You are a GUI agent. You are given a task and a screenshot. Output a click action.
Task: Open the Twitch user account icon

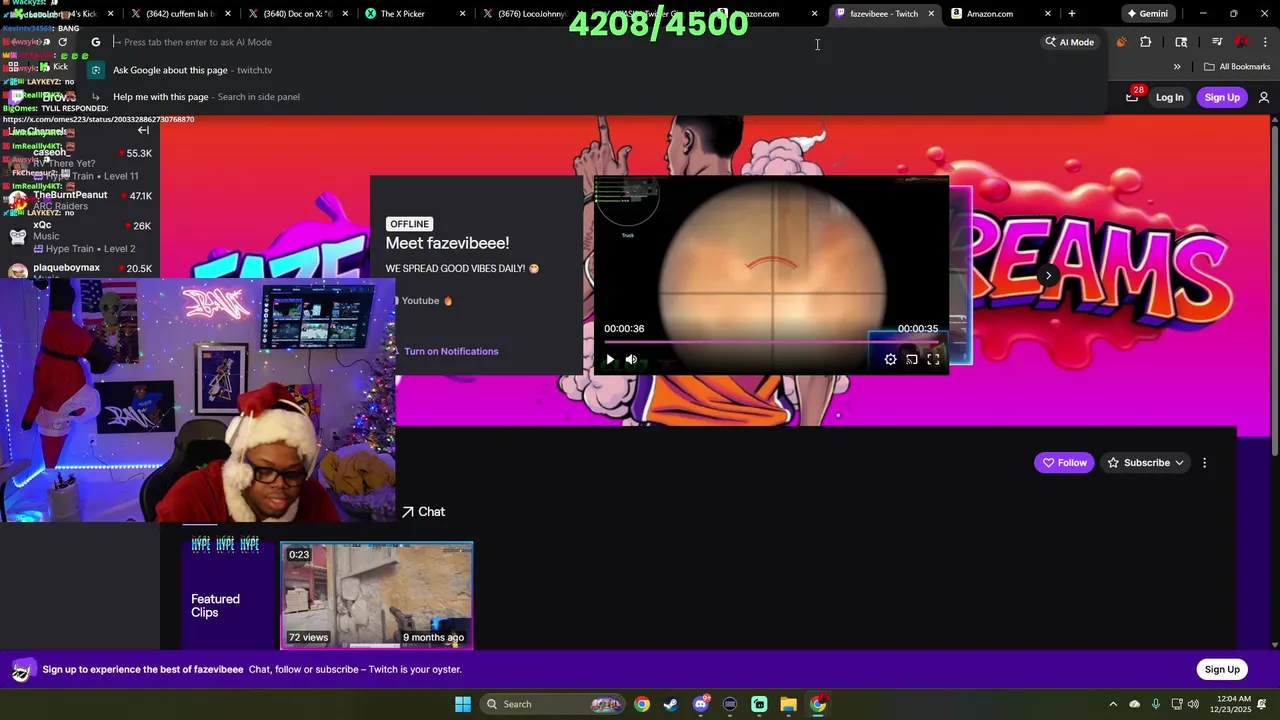coord(1264,97)
